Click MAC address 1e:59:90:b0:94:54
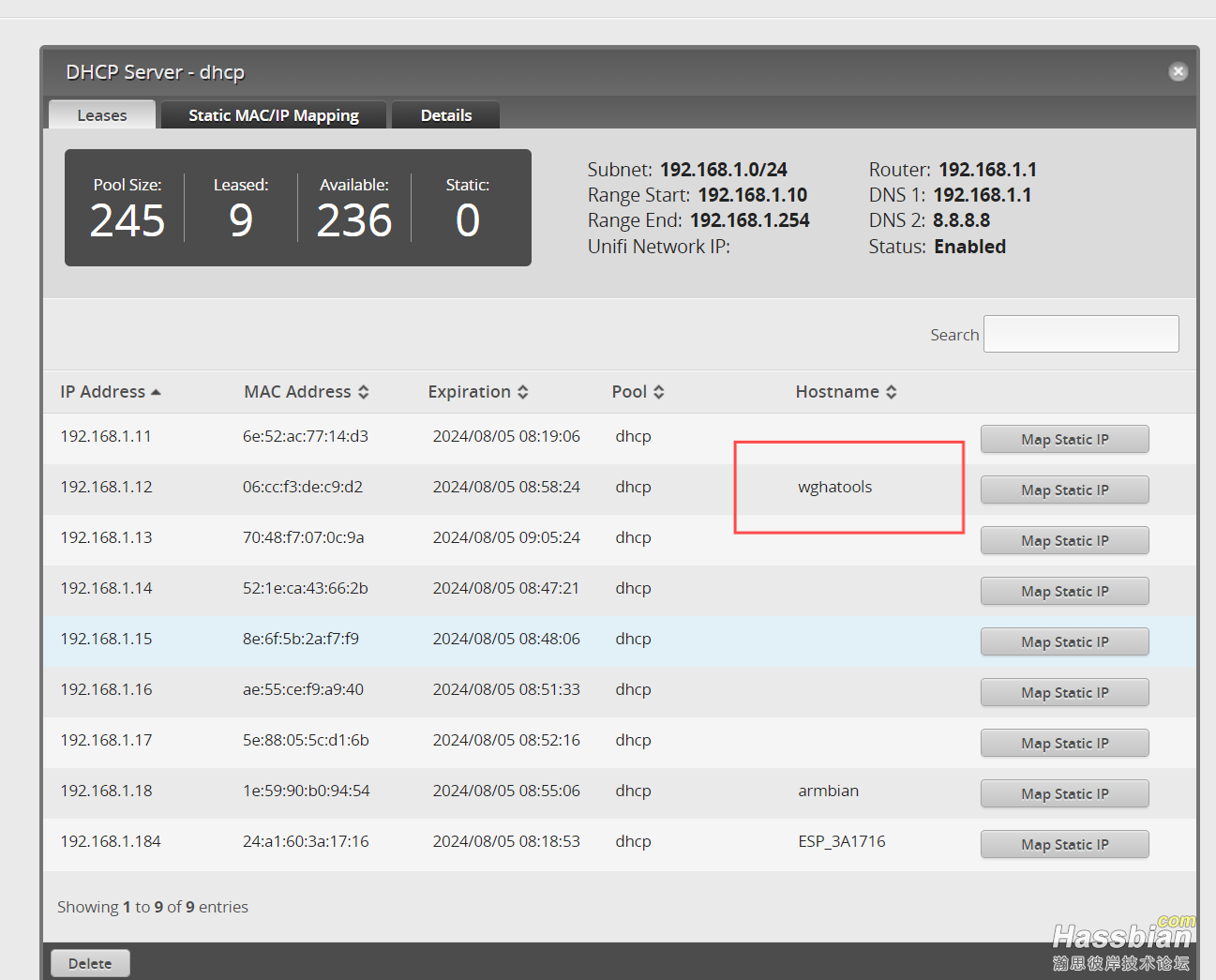This screenshot has width=1216, height=980. (x=307, y=791)
